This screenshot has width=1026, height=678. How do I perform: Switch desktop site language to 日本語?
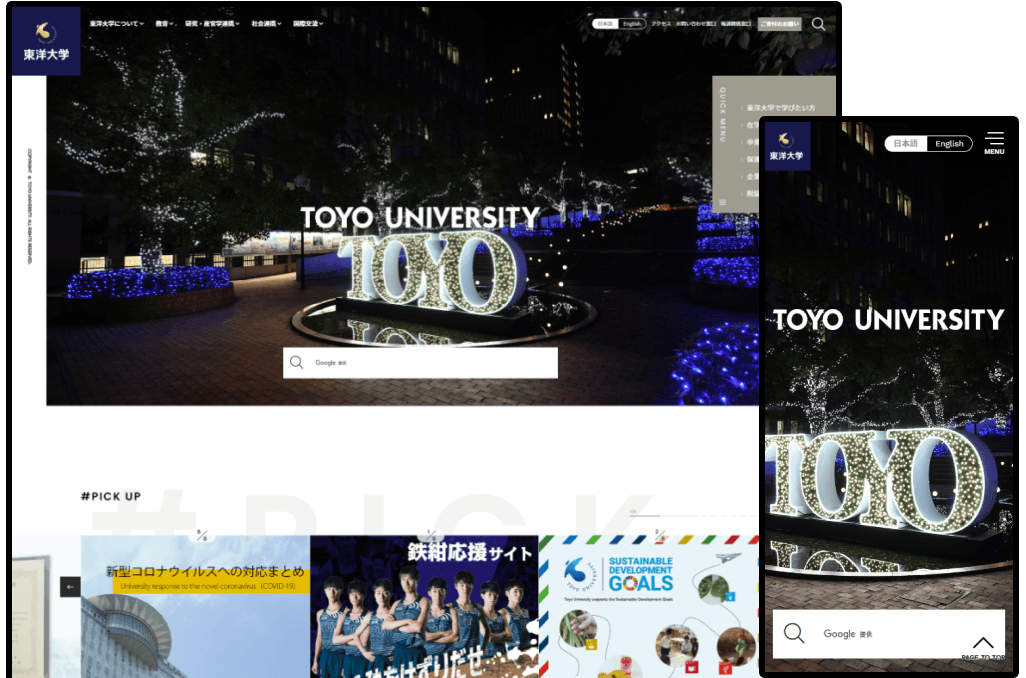click(x=606, y=24)
